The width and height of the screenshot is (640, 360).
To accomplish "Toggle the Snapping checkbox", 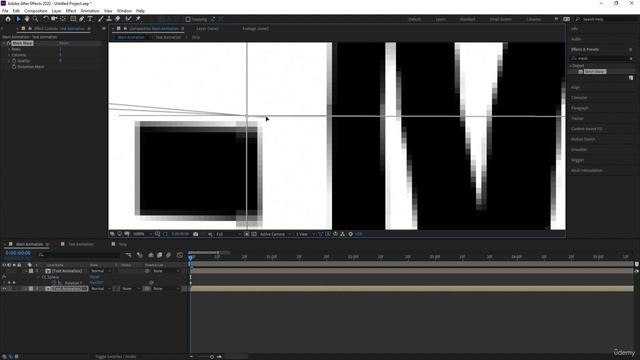I will pyautogui.click(x=188, y=19).
